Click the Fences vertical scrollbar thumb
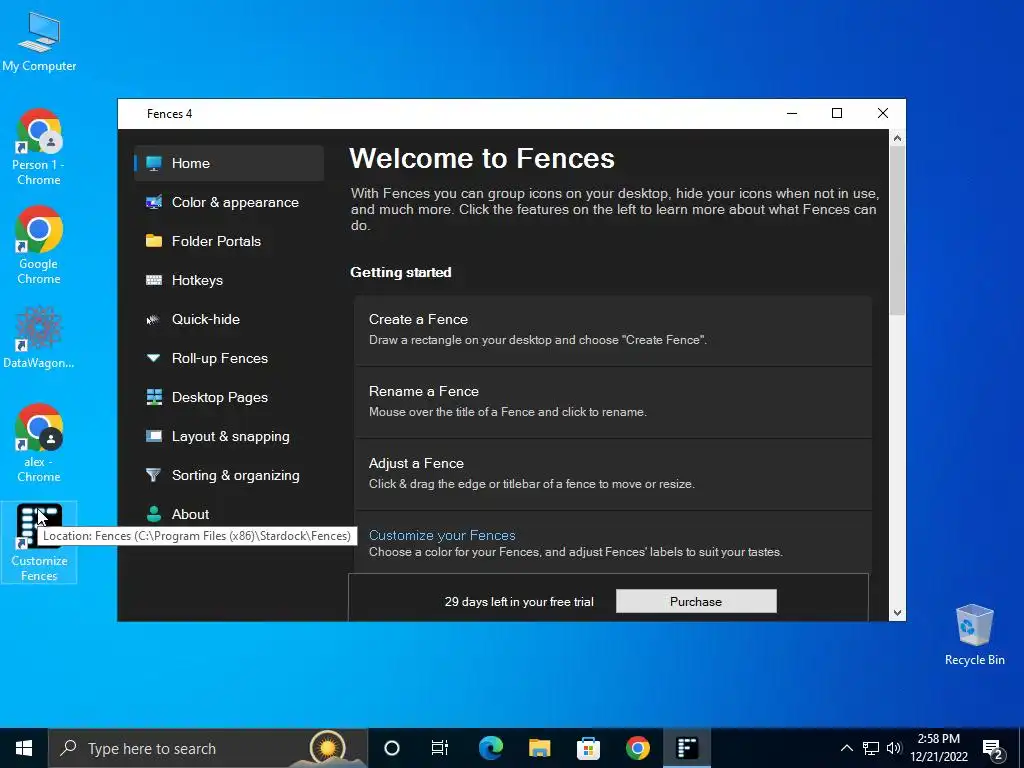The image size is (1024, 768). point(897,231)
